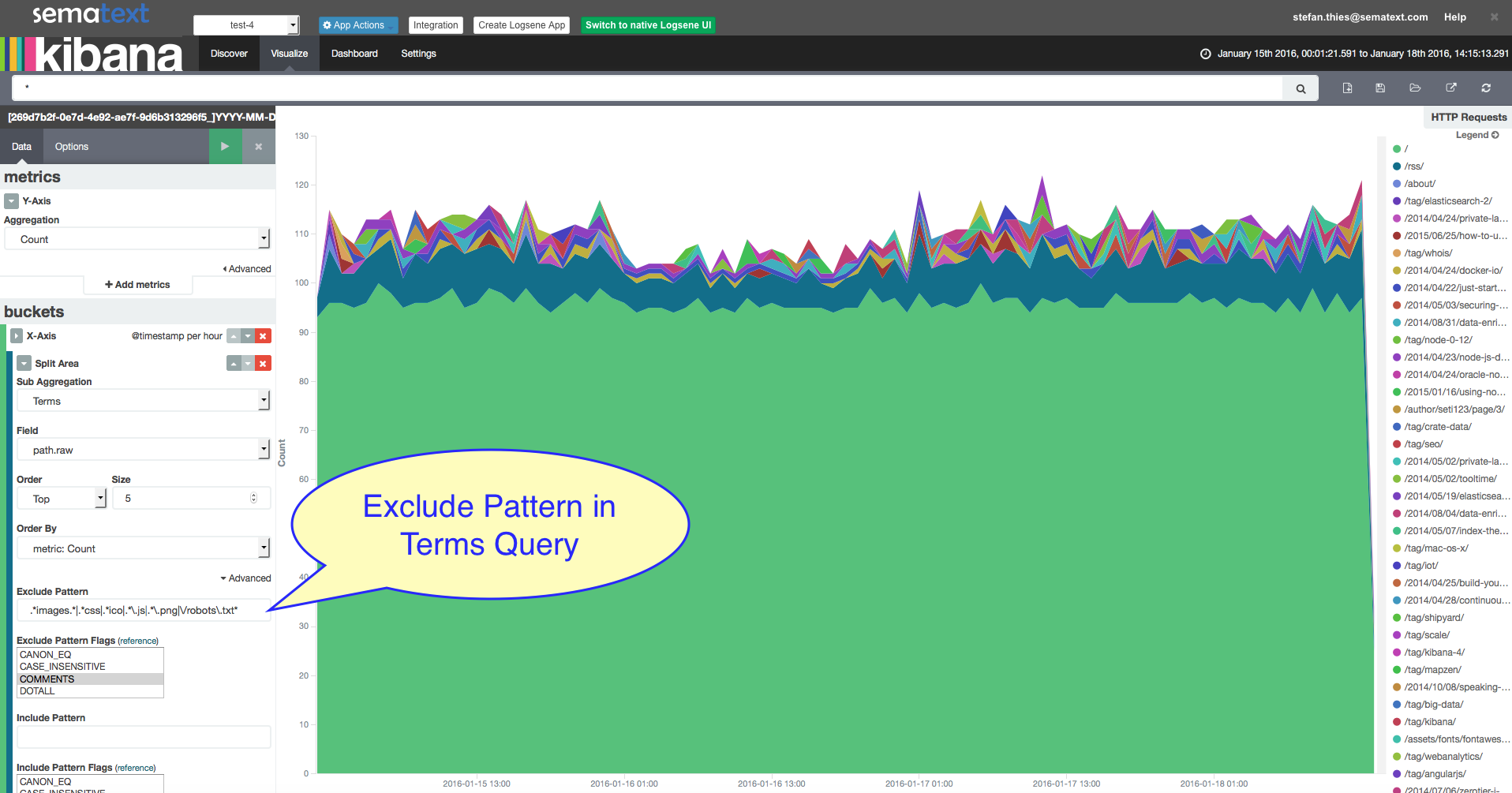
Task: Move the X-Axis bucket up
Action: [x=234, y=336]
